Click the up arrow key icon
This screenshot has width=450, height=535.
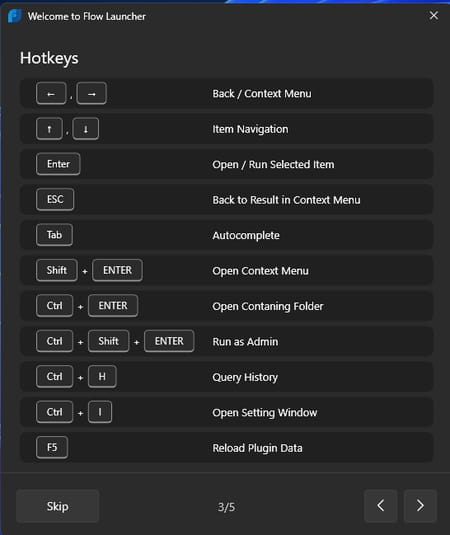point(49,129)
